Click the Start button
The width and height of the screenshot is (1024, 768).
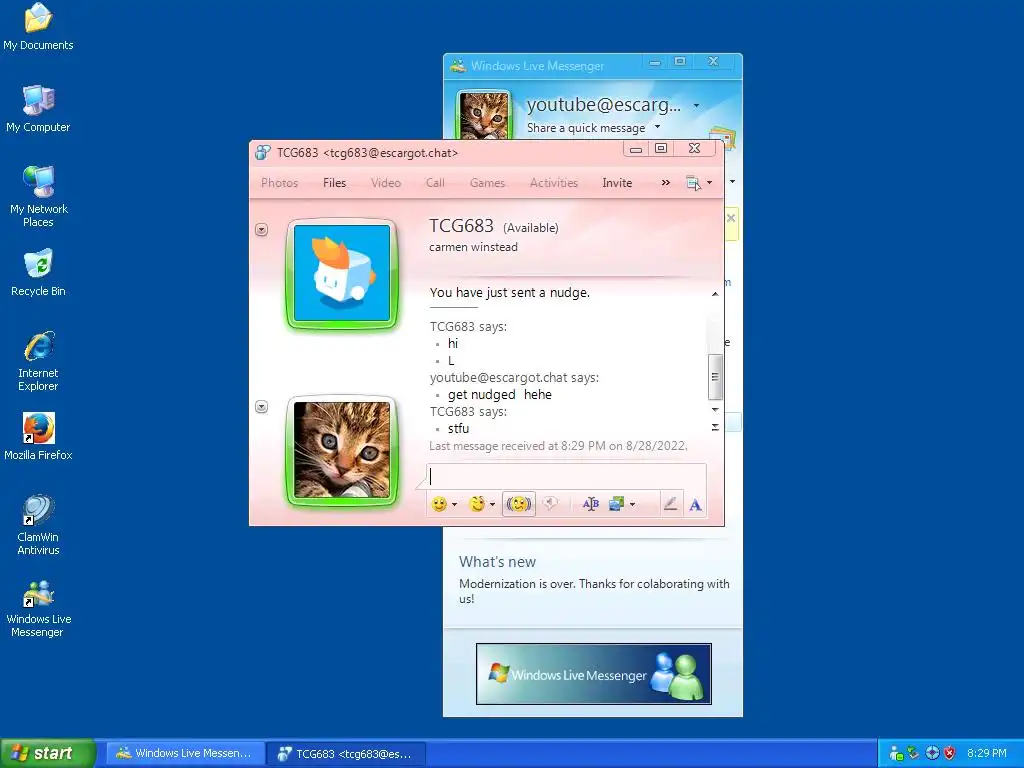pyautogui.click(x=48, y=753)
